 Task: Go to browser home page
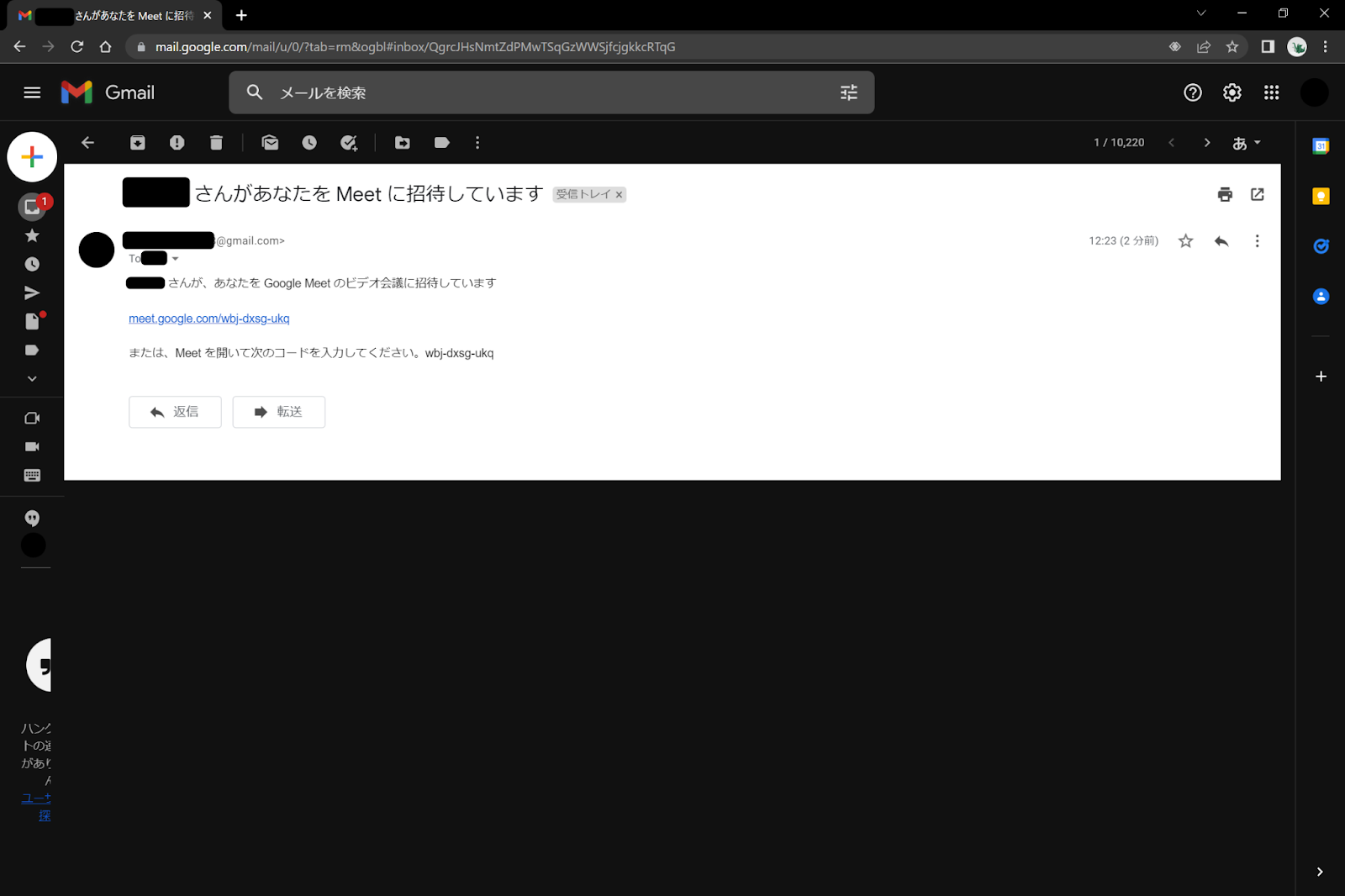[105, 47]
